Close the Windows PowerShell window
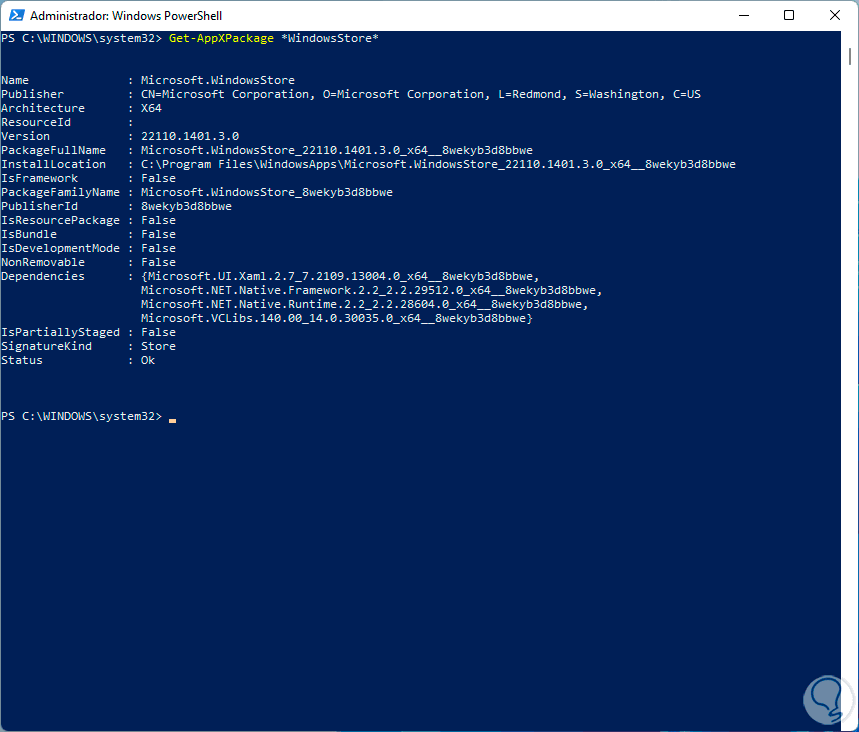This screenshot has width=859, height=732. tap(834, 16)
